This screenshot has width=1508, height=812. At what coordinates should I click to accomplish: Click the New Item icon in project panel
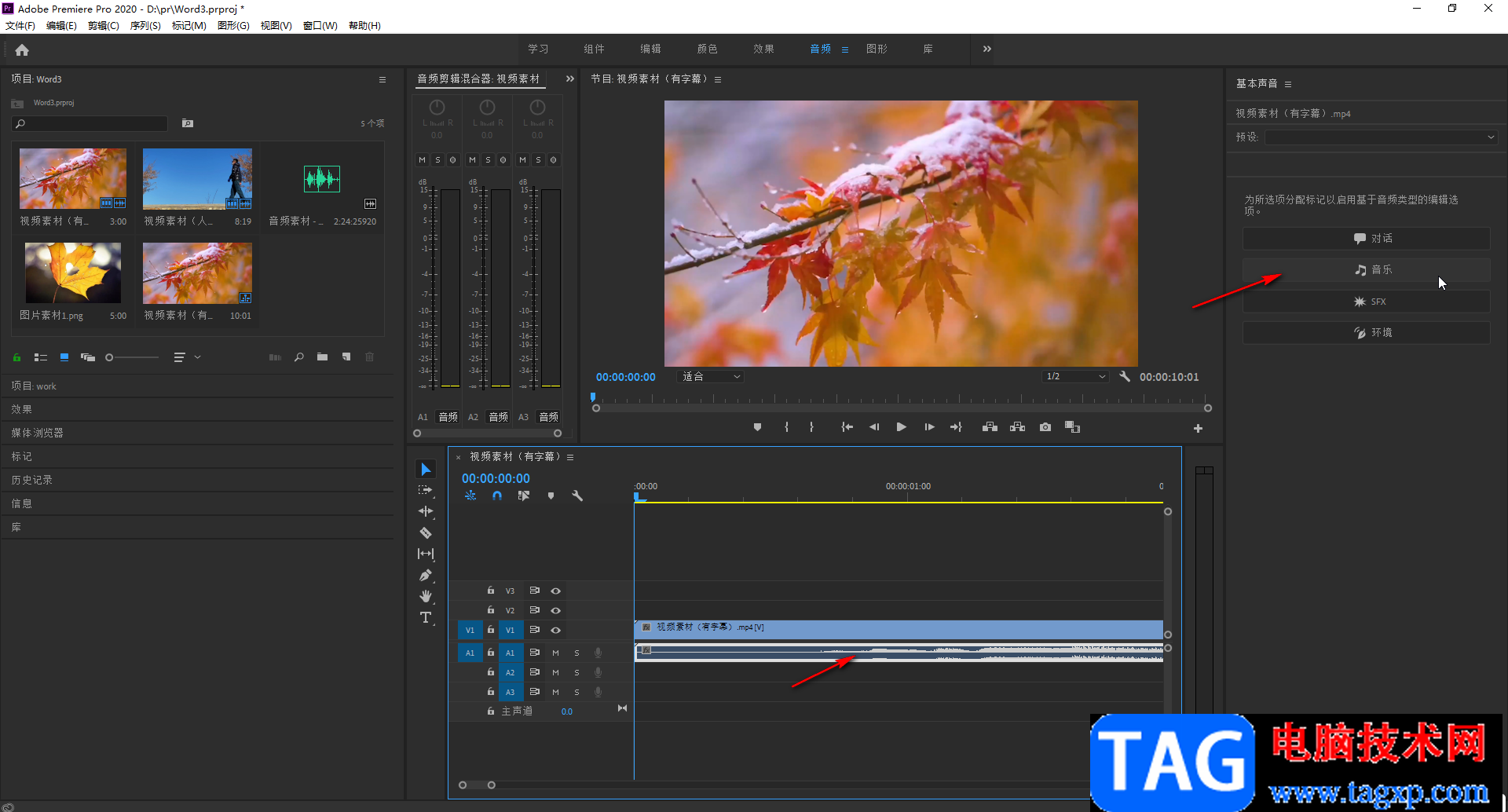click(x=346, y=357)
